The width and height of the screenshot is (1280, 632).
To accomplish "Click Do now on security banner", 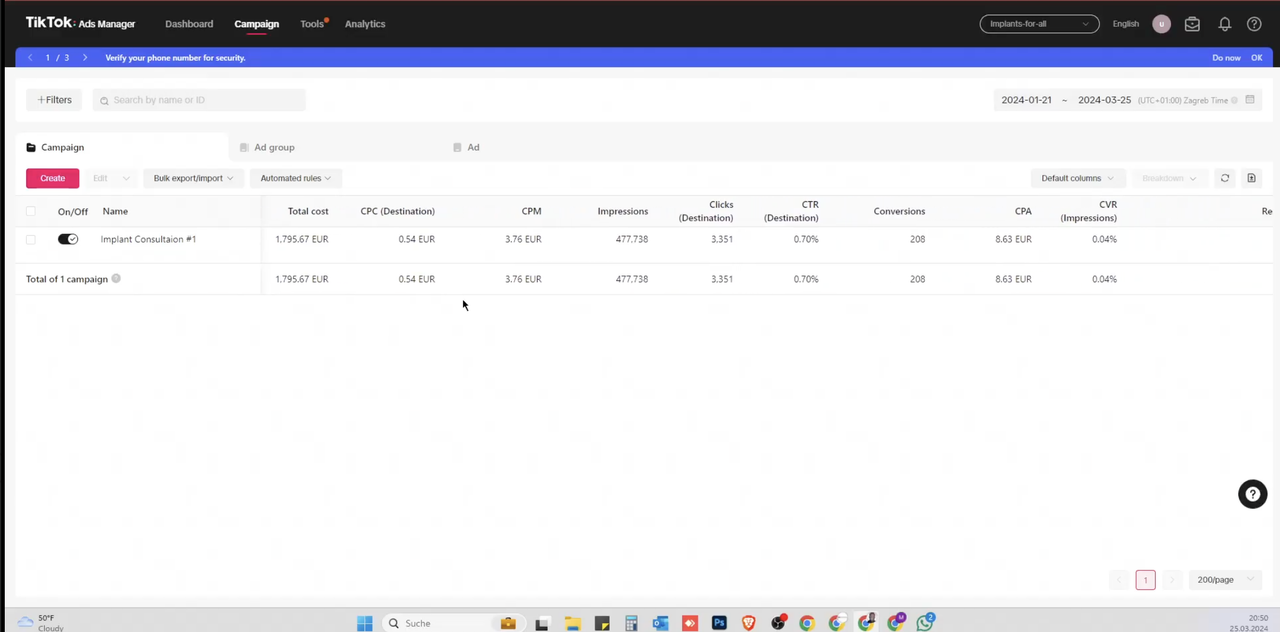I will [1226, 58].
